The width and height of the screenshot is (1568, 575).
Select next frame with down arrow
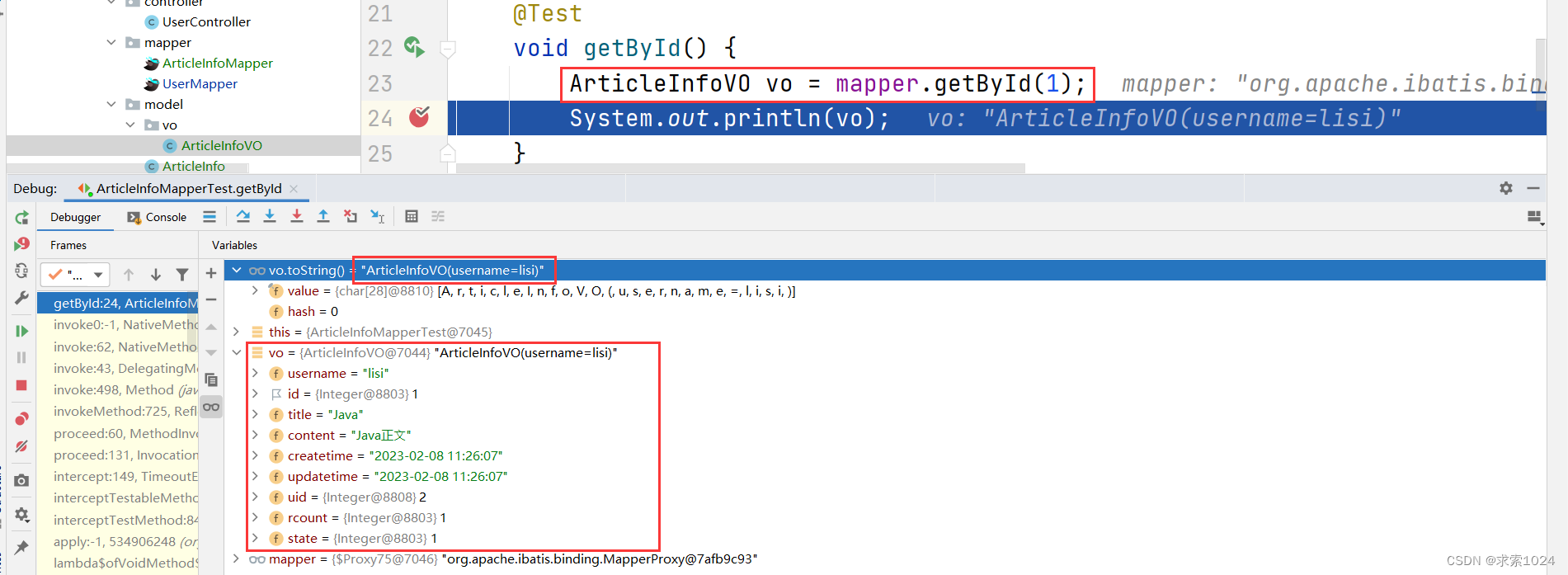point(156,275)
